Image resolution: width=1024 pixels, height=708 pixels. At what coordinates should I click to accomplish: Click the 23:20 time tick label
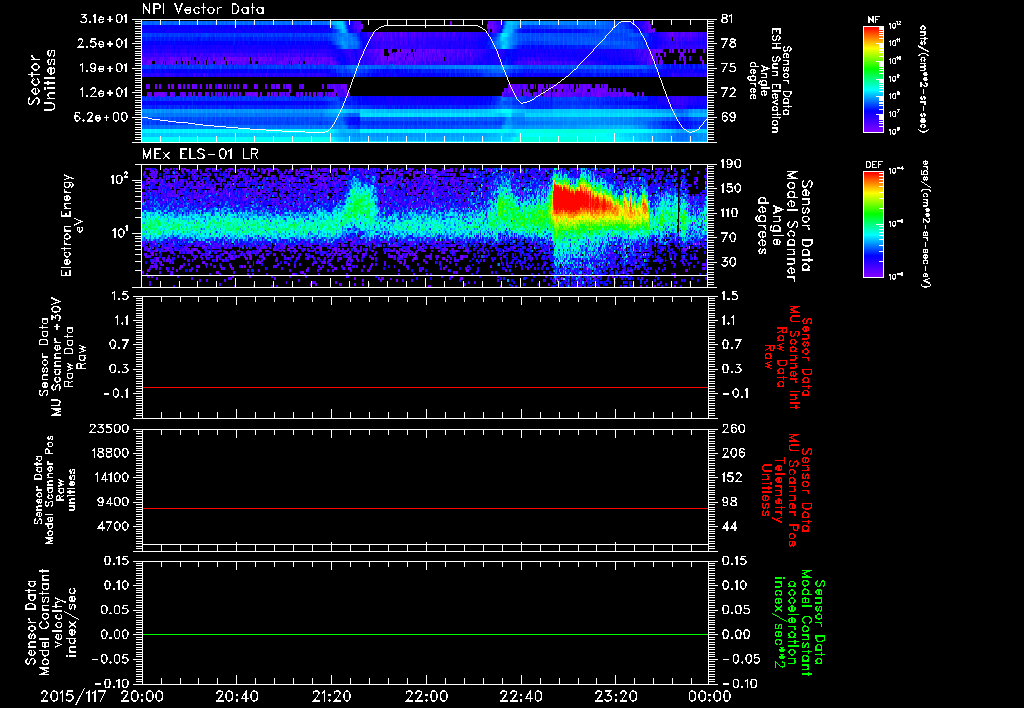[615, 696]
